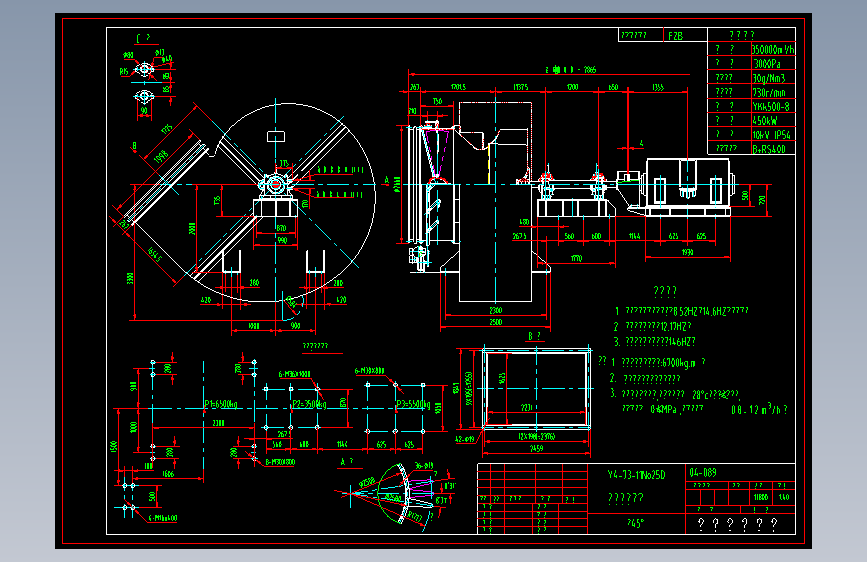Select the B+RS400 table entry
The image size is (867, 562).
[x=769, y=149]
